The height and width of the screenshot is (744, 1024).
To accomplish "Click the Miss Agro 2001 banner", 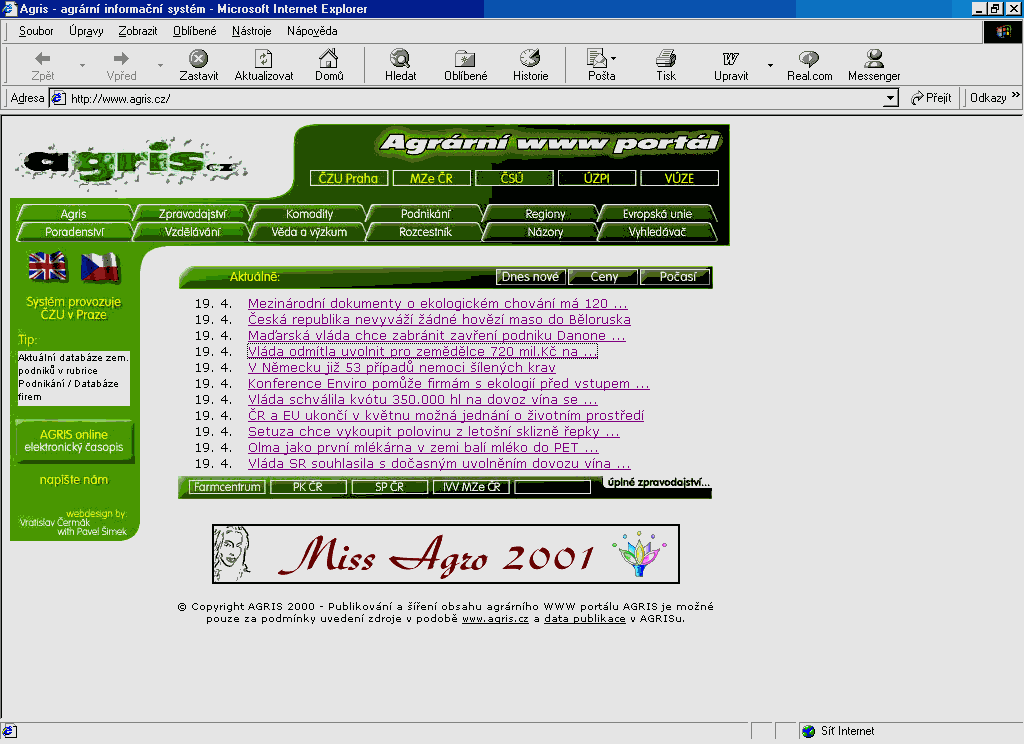I will [x=446, y=554].
